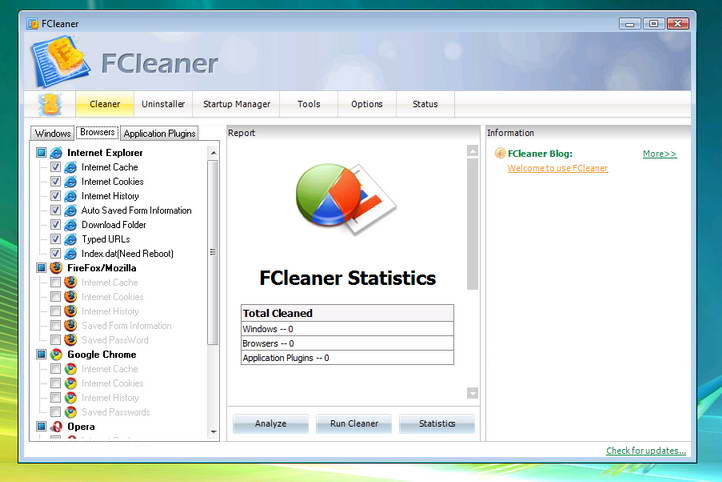Uncheck Download Folder checkbox
The width and height of the screenshot is (722, 482).
(x=55, y=224)
